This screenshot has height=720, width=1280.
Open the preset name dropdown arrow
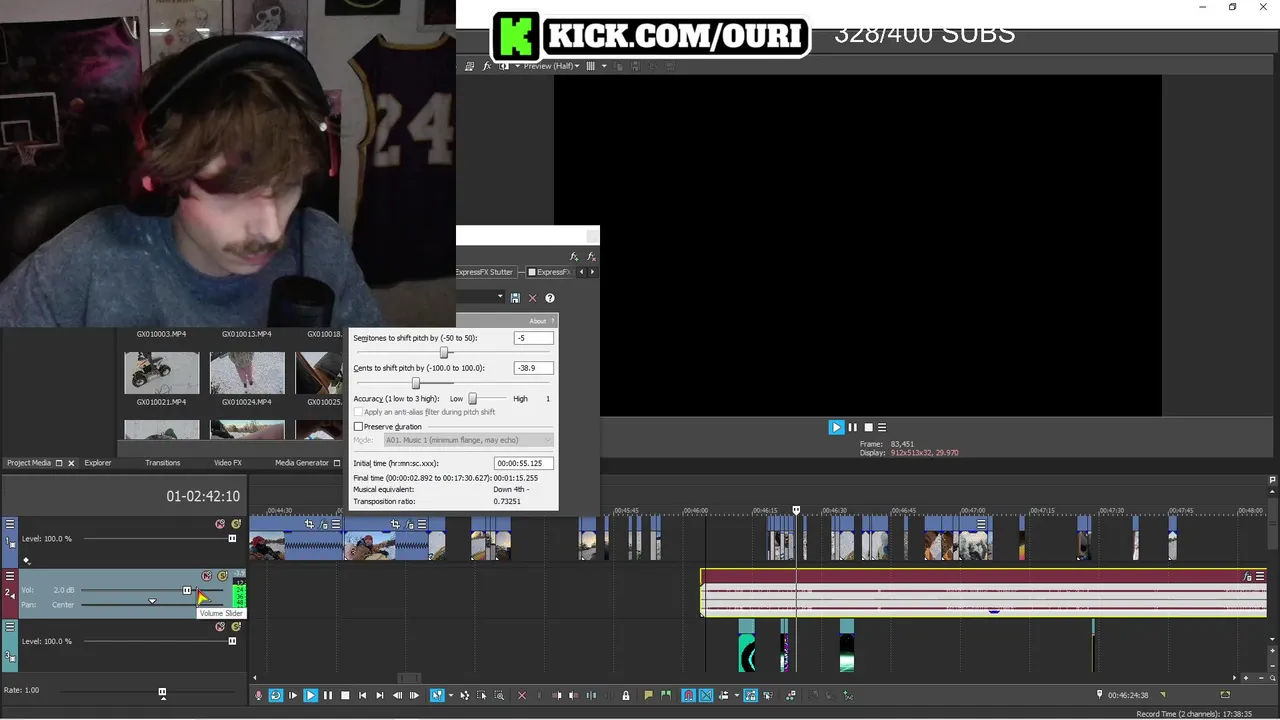point(500,297)
